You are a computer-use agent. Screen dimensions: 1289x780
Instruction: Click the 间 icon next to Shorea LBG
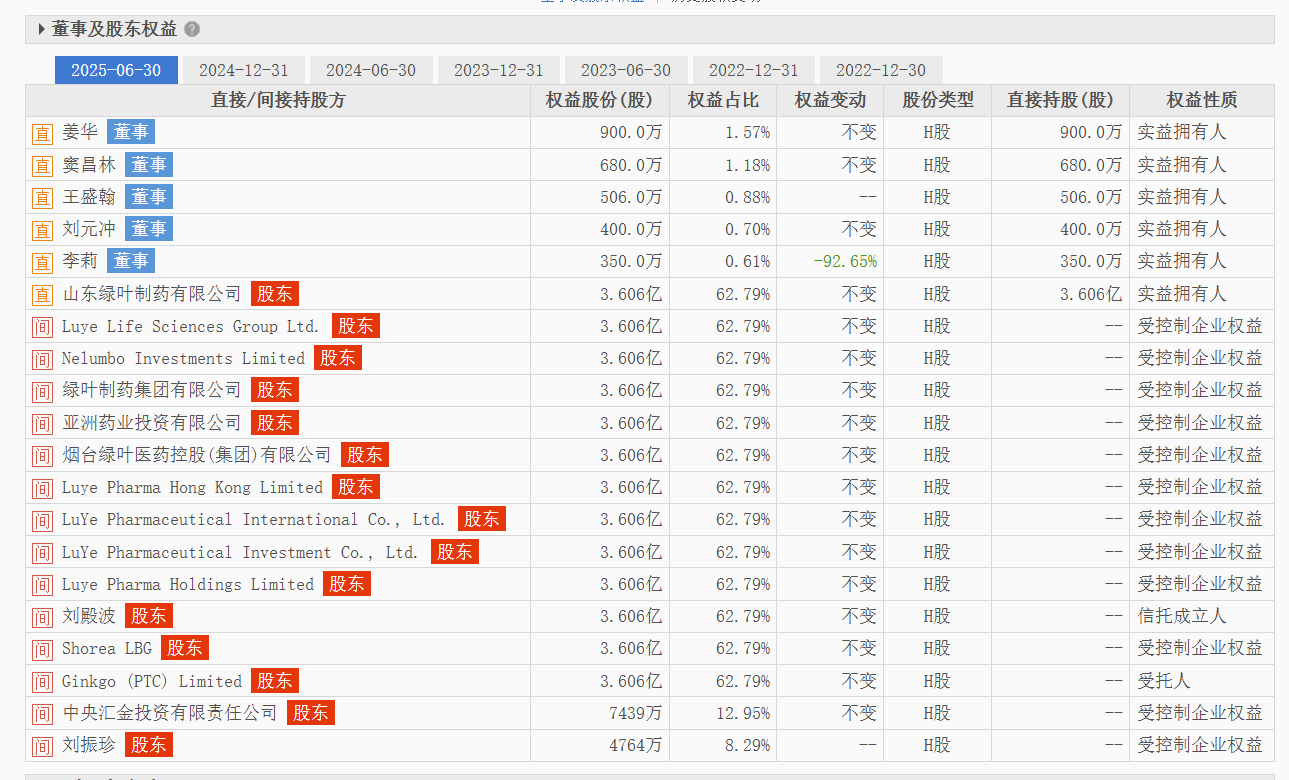click(42, 649)
